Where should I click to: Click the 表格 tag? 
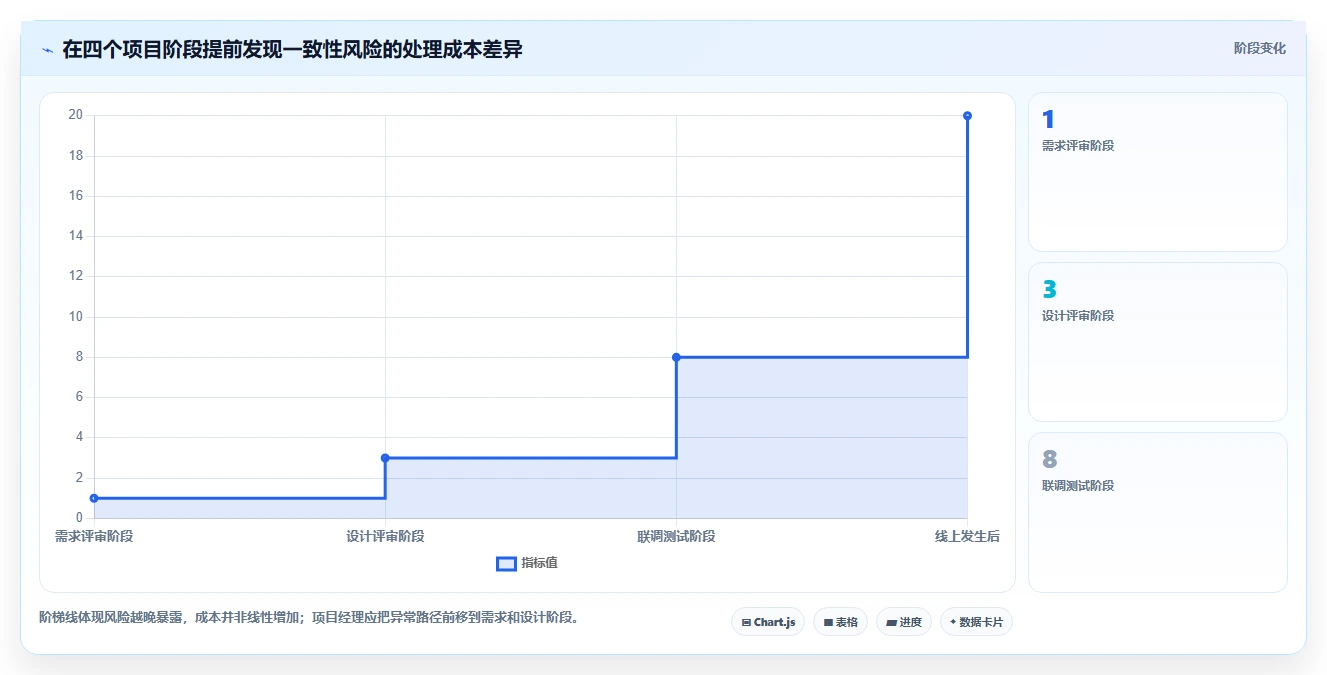[840, 622]
